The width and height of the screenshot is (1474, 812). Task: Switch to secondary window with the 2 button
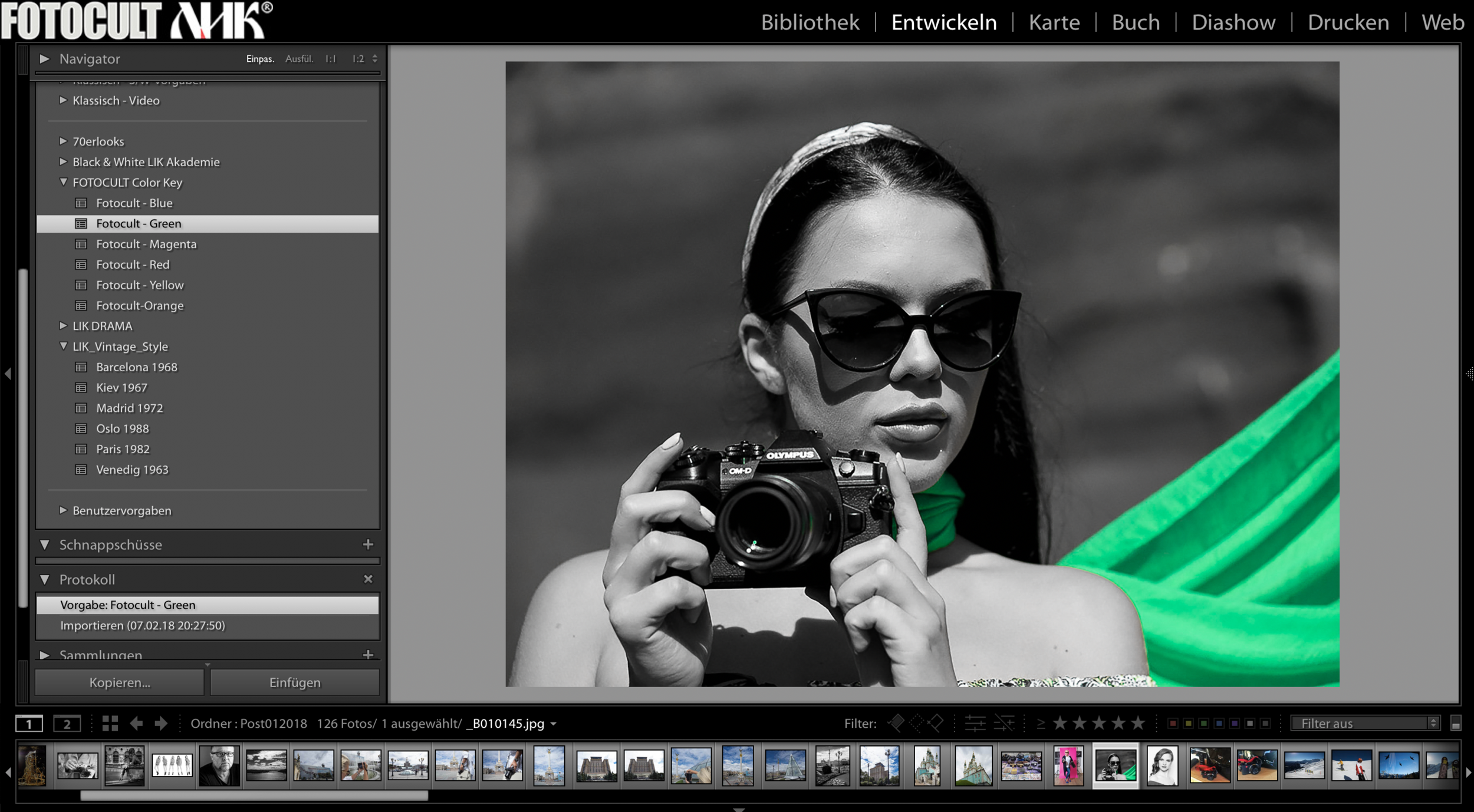(66, 724)
